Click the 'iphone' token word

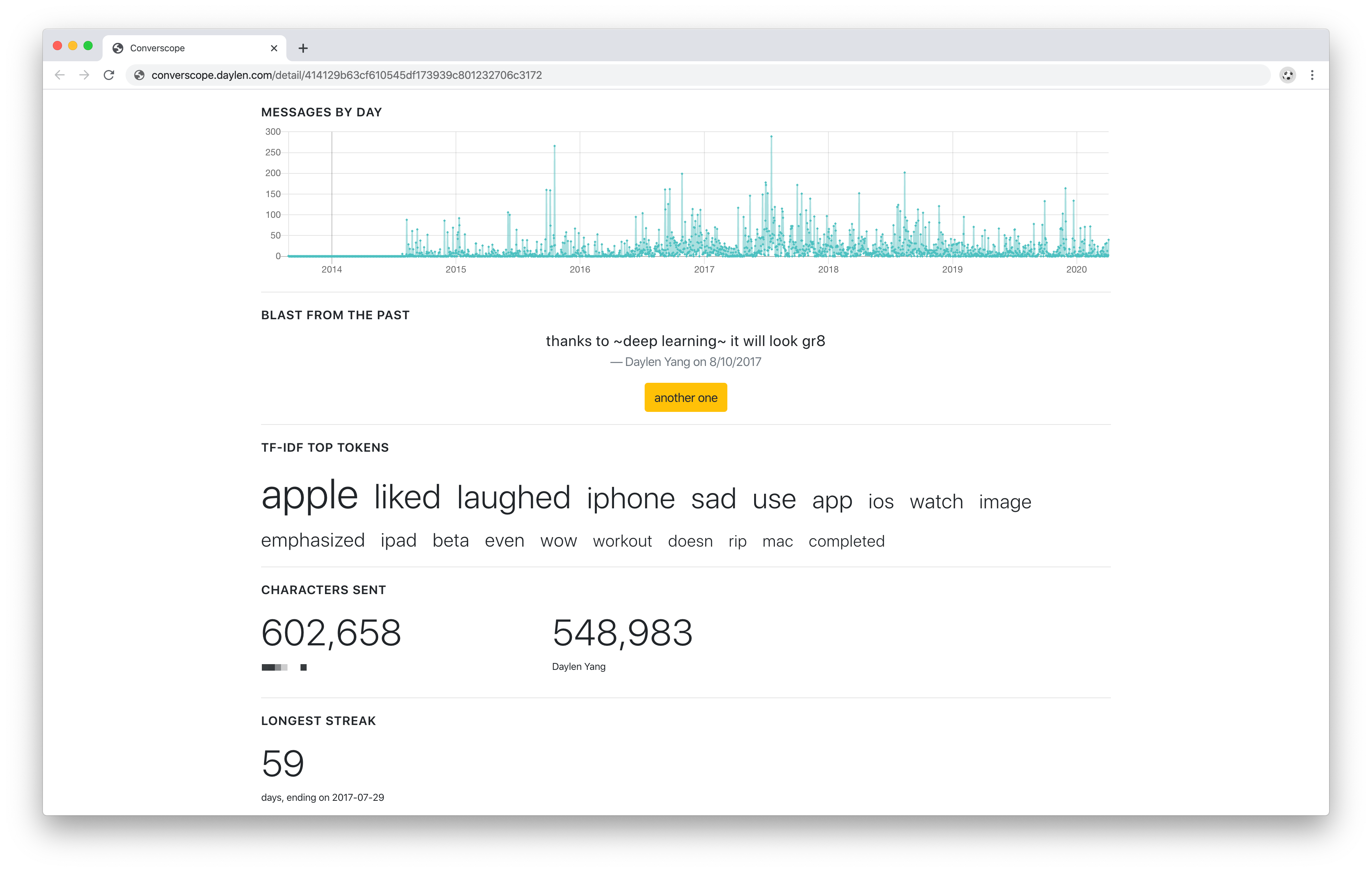(631, 499)
